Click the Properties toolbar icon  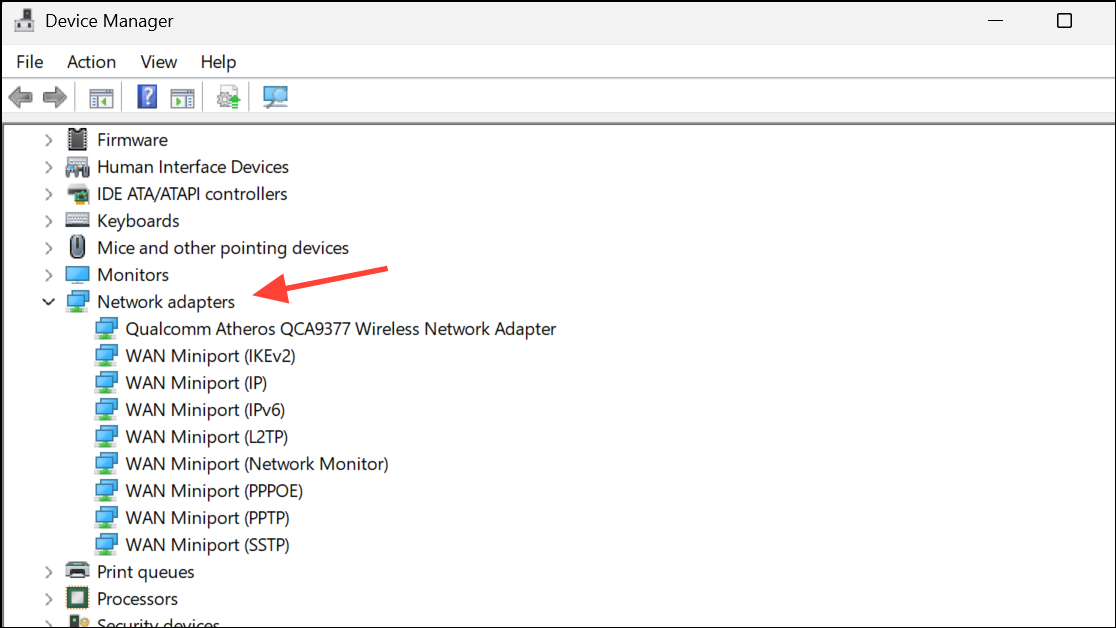(x=182, y=97)
